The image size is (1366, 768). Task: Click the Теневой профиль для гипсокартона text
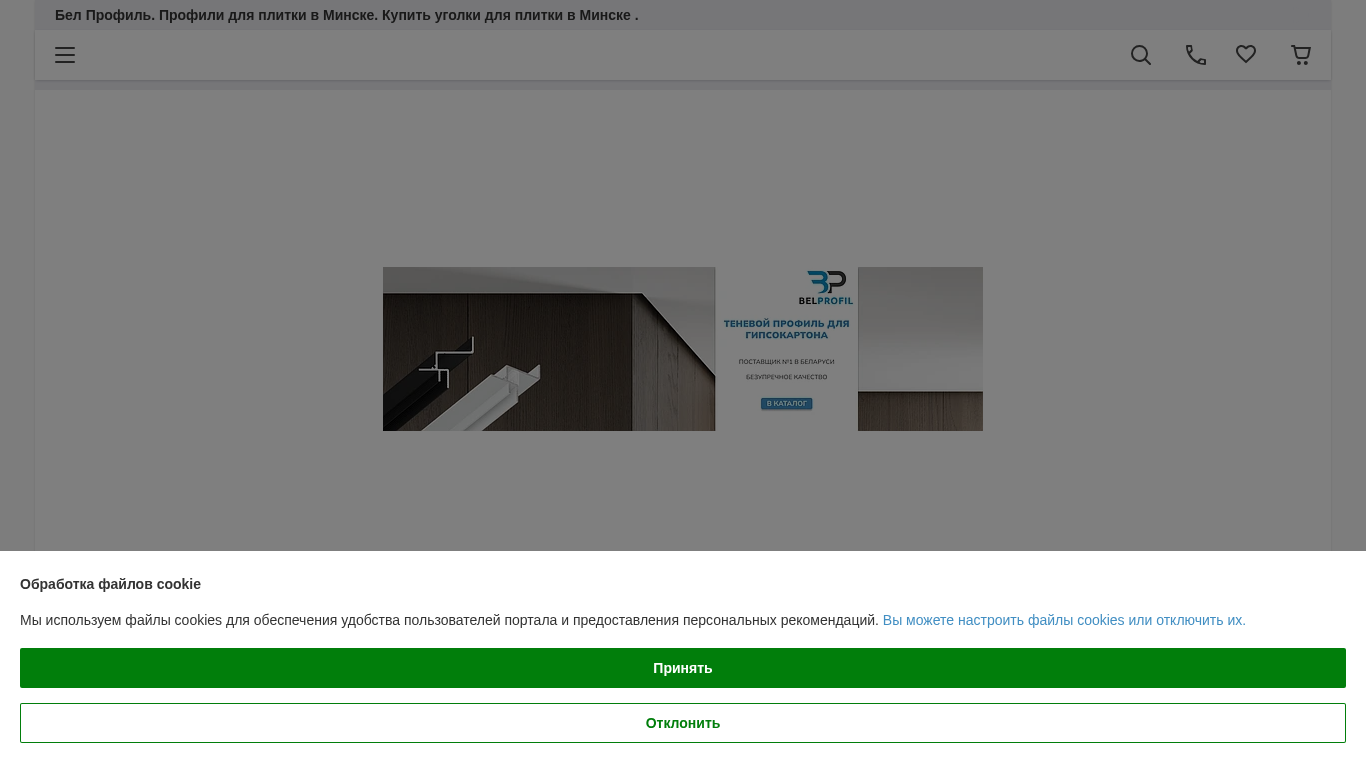787,329
